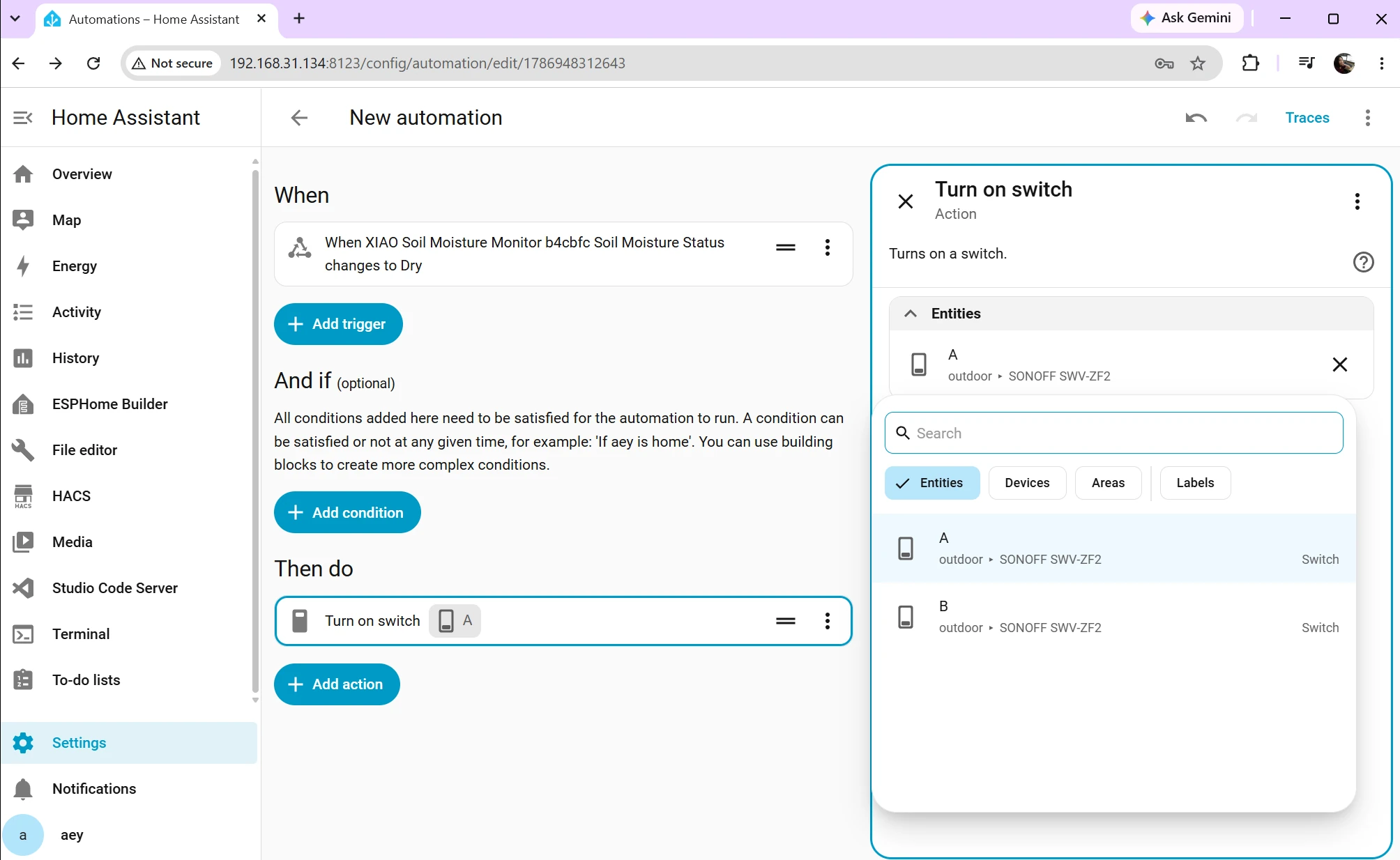Click the undo arrow in header
Screen dimensions: 1400x860
click(1196, 118)
